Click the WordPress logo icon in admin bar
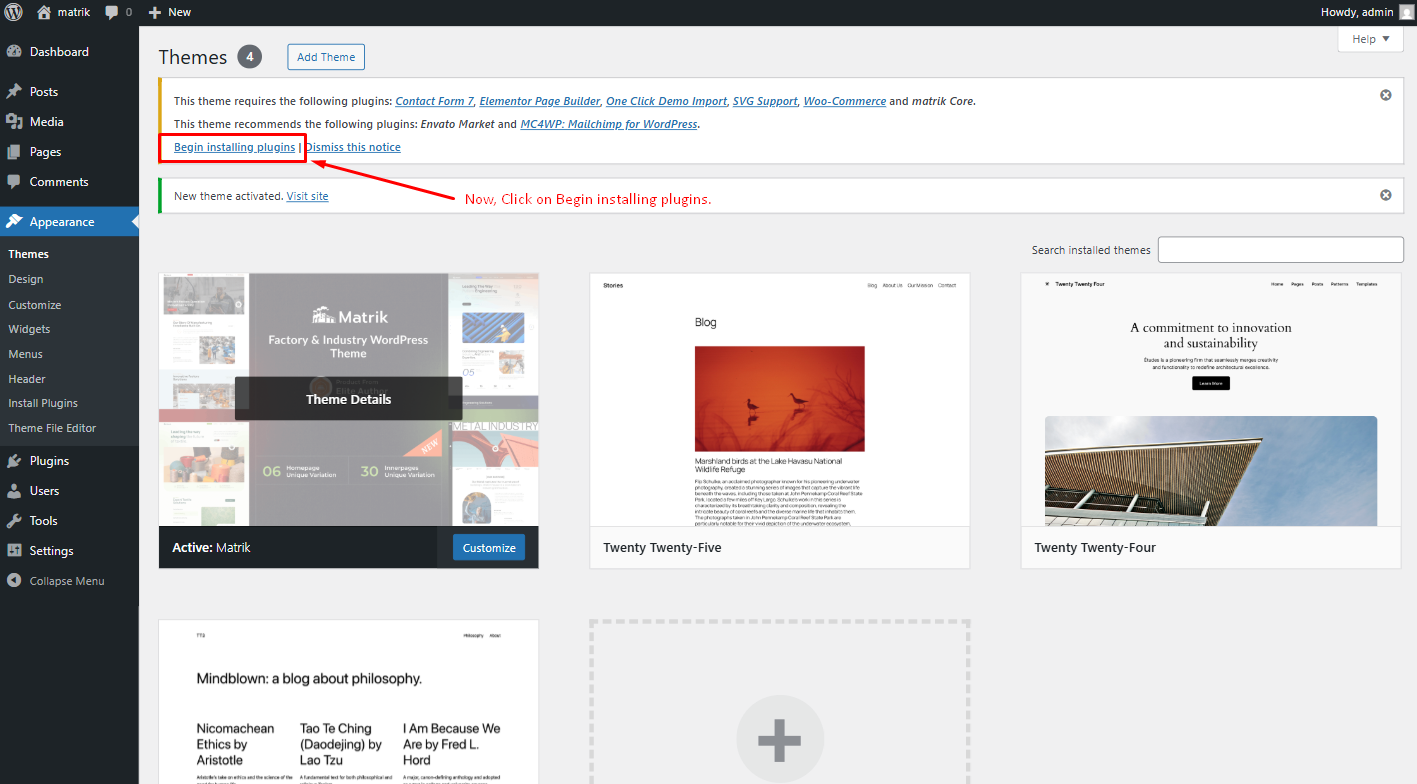This screenshot has width=1417, height=784. coord(13,12)
